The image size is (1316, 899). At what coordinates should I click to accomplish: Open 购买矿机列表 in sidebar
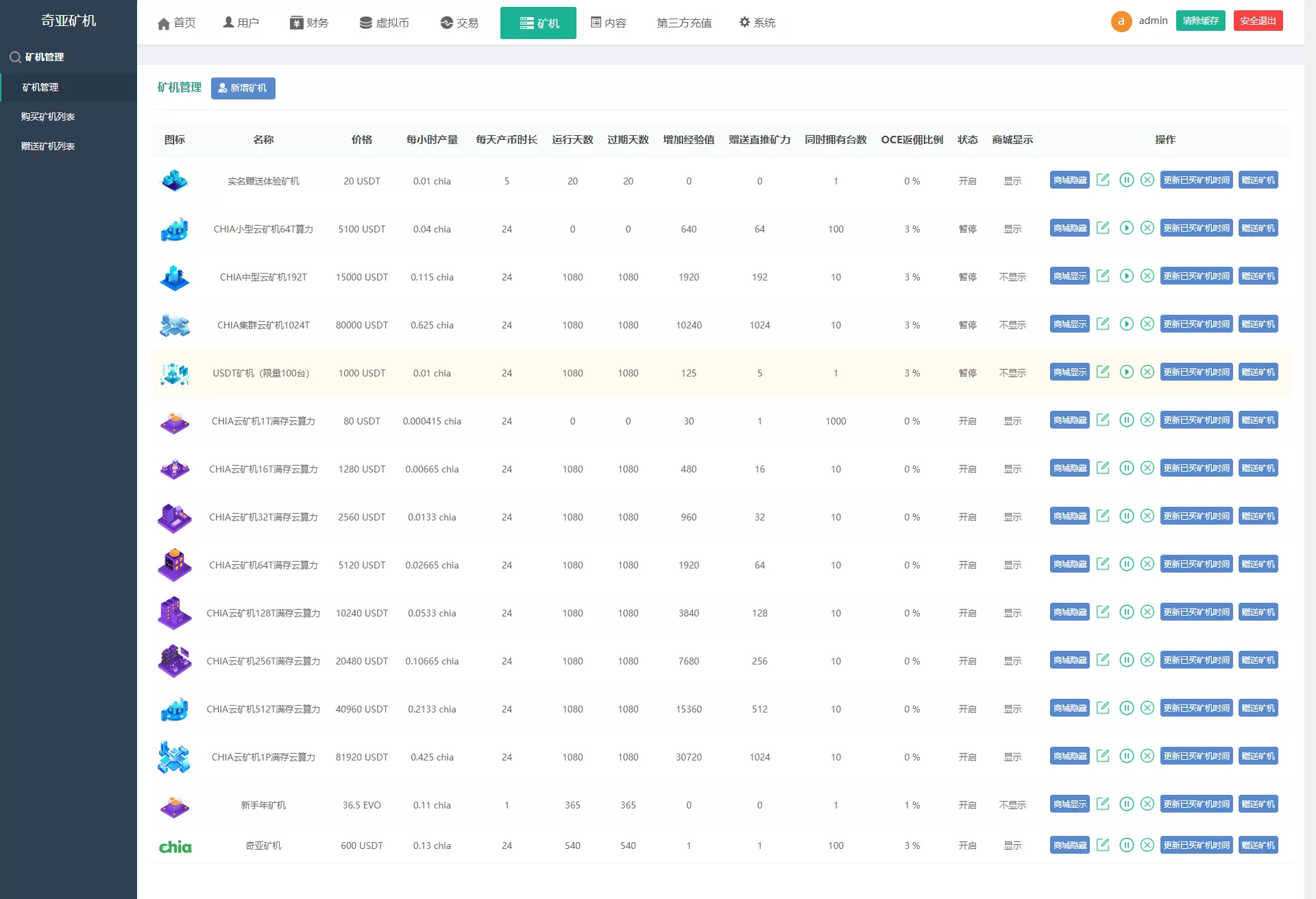(x=48, y=117)
